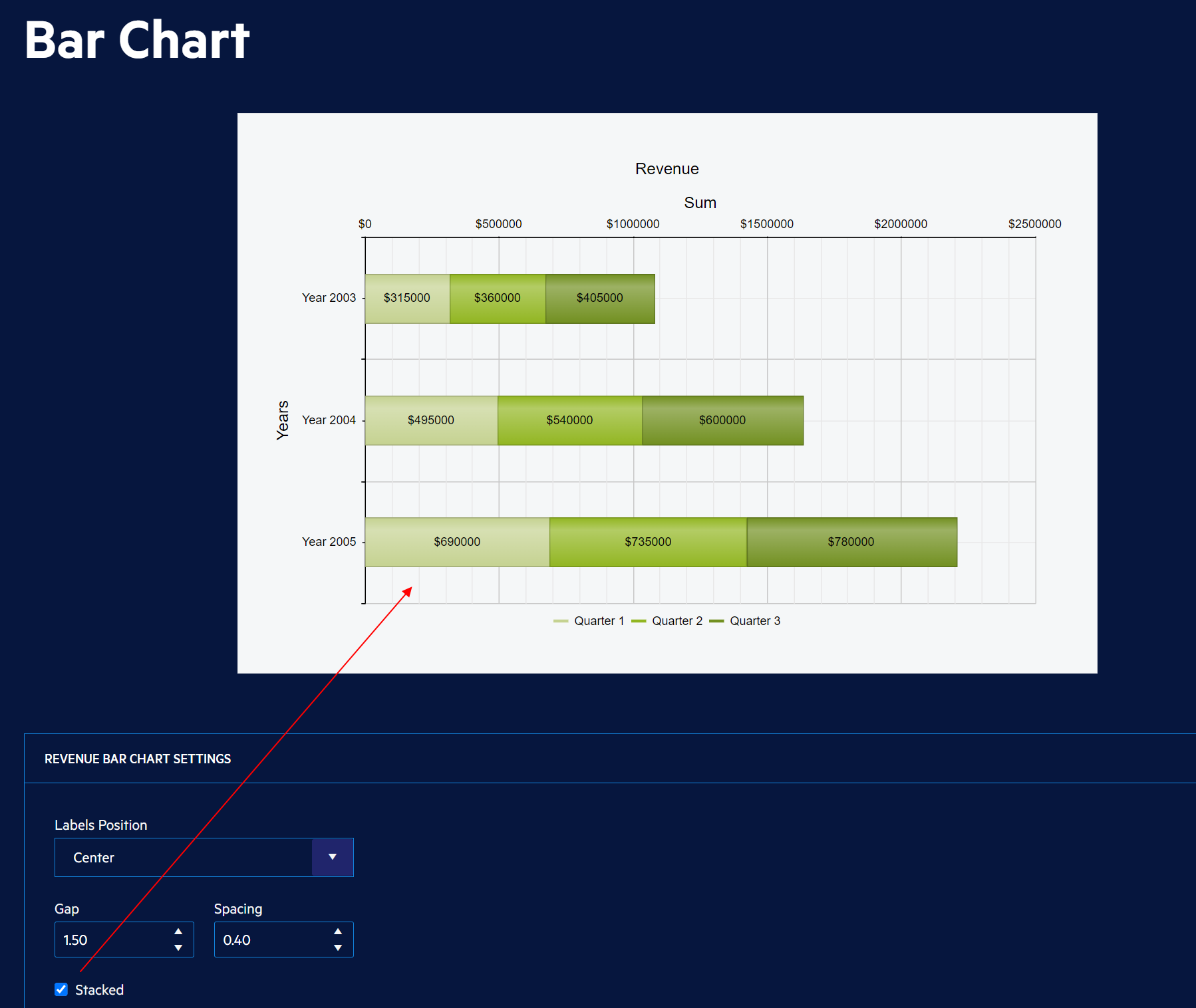
Task: Click the $540000 segment of Year 2004
Action: click(x=569, y=420)
